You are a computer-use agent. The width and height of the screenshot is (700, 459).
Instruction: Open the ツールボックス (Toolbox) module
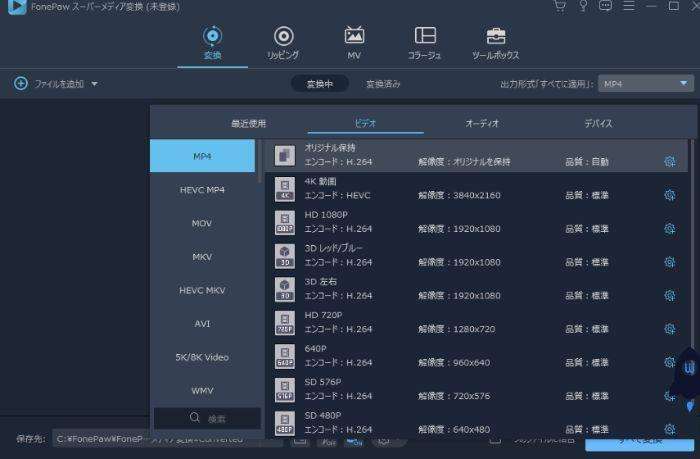click(x=496, y=43)
